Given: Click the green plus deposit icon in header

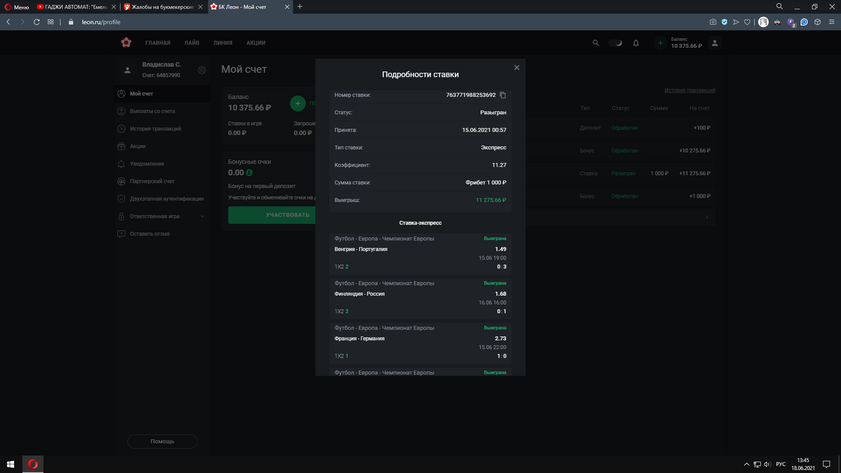Looking at the screenshot, I should 660,43.
